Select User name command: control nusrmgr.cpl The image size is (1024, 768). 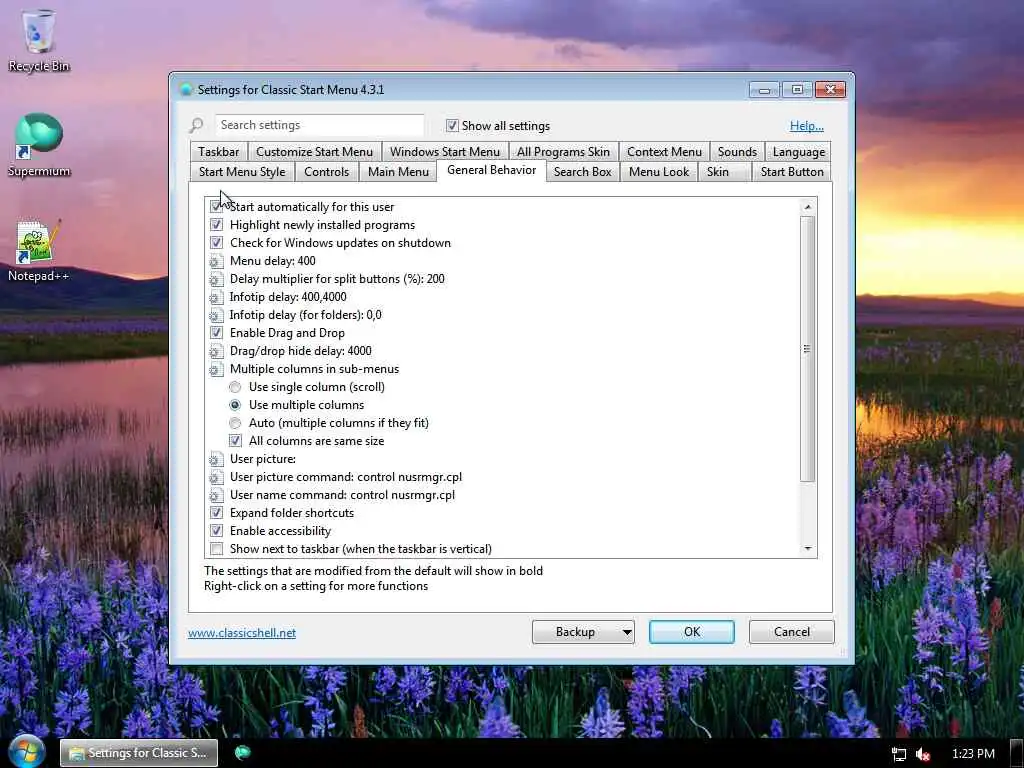coord(342,495)
